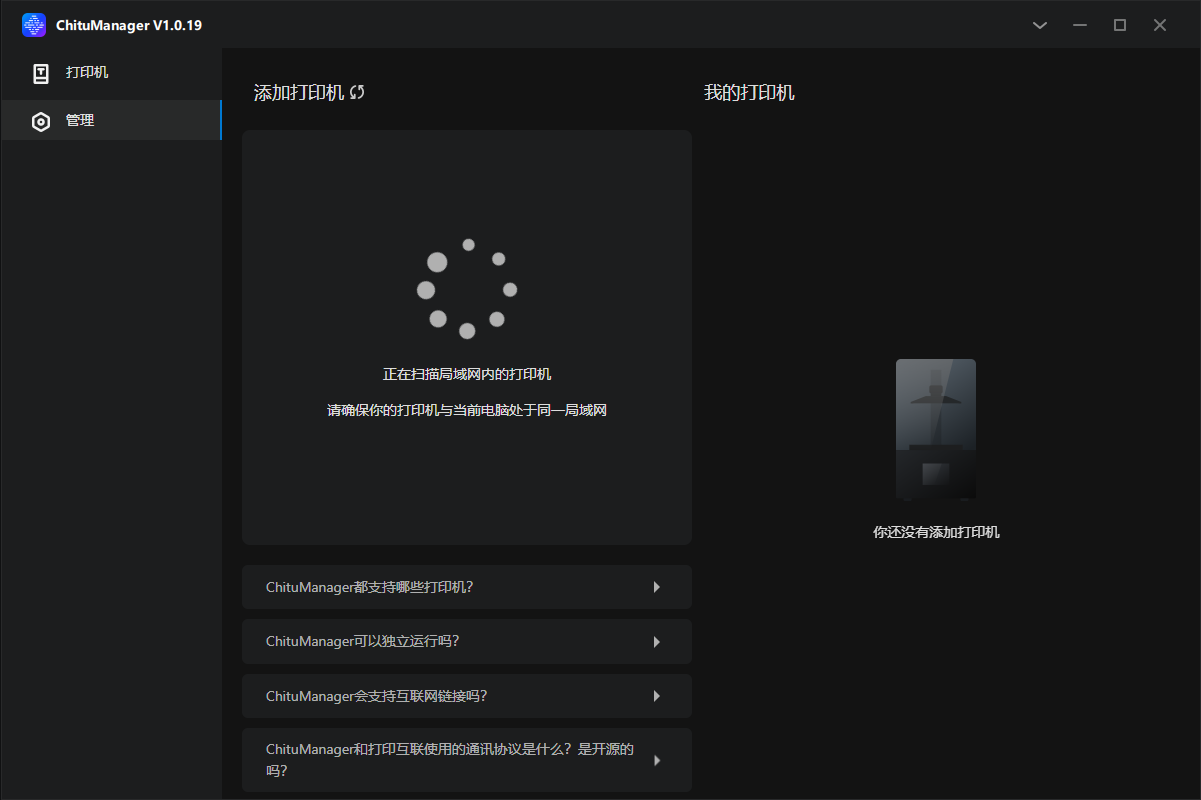Click the 我的打印机 heading
Viewport: 1201px width, 800px height.
(749, 93)
